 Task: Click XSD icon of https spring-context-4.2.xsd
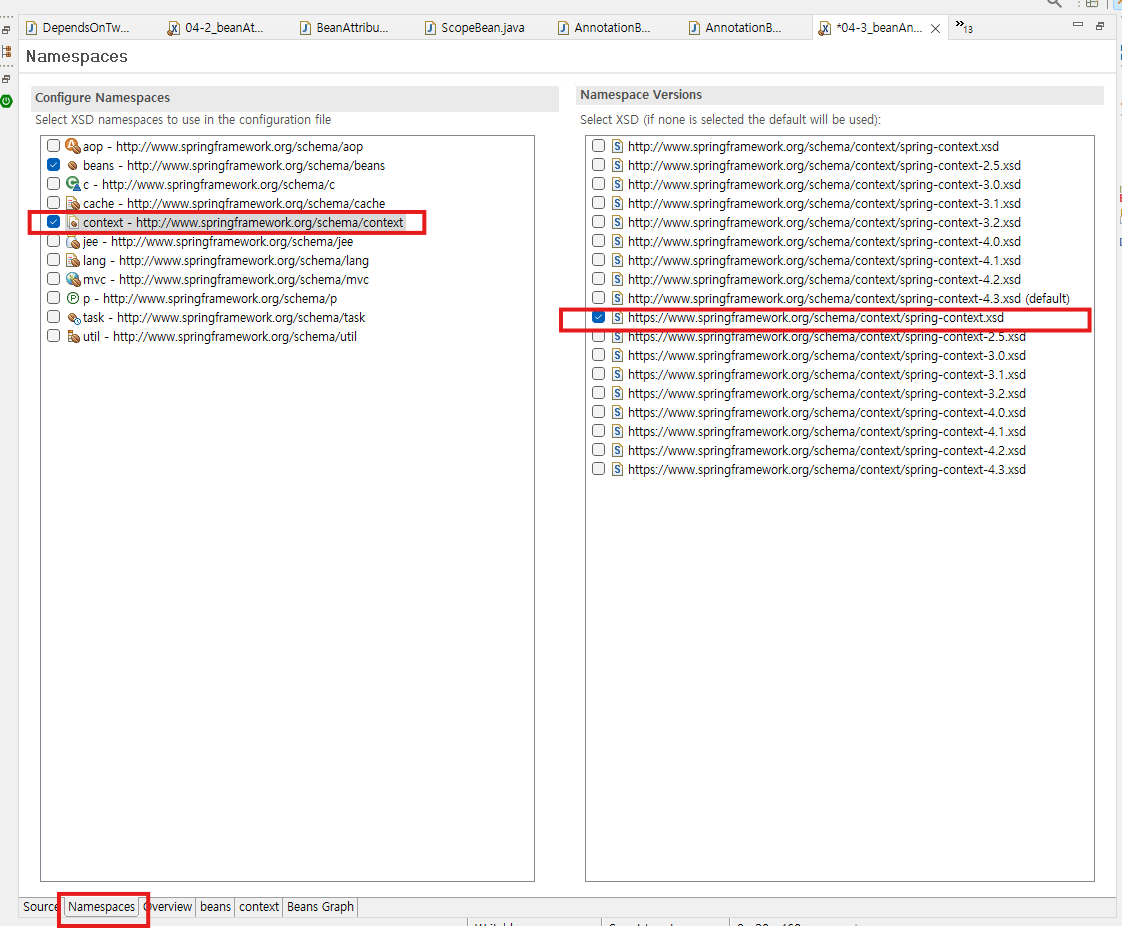(618, 450)
